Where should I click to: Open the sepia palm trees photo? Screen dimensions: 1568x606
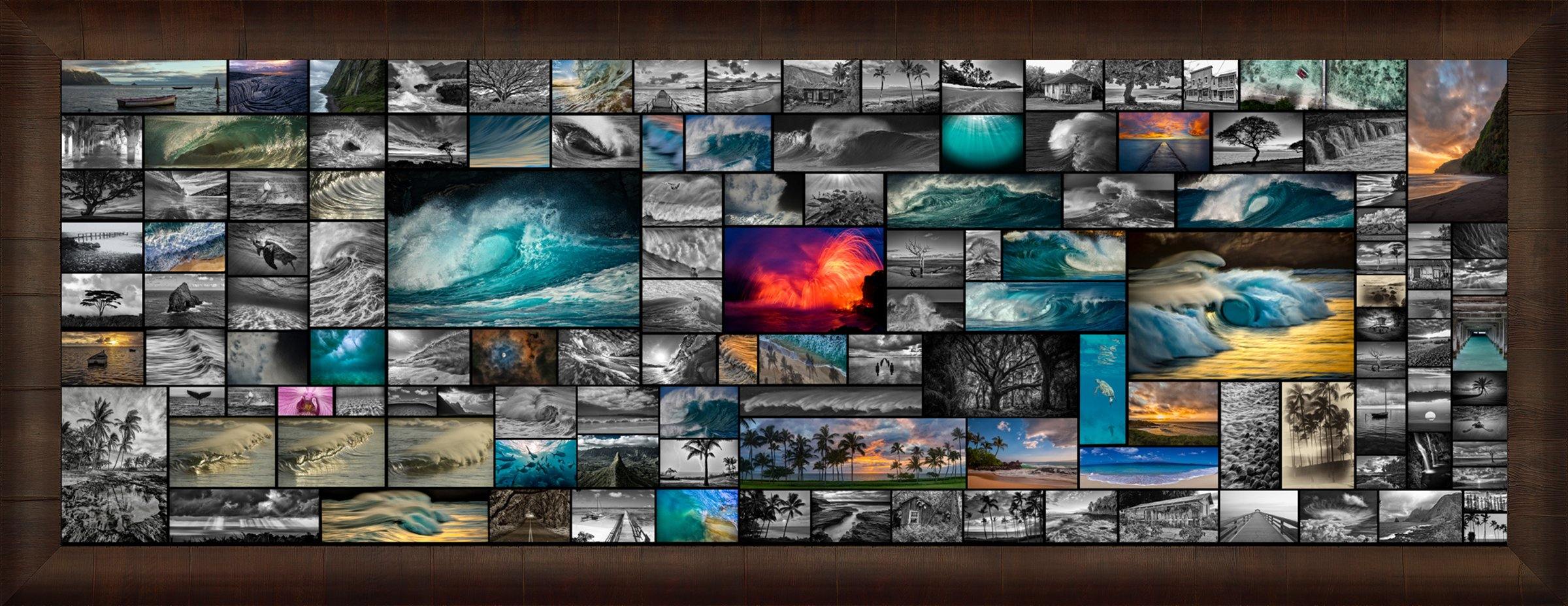pos(1317,436)
